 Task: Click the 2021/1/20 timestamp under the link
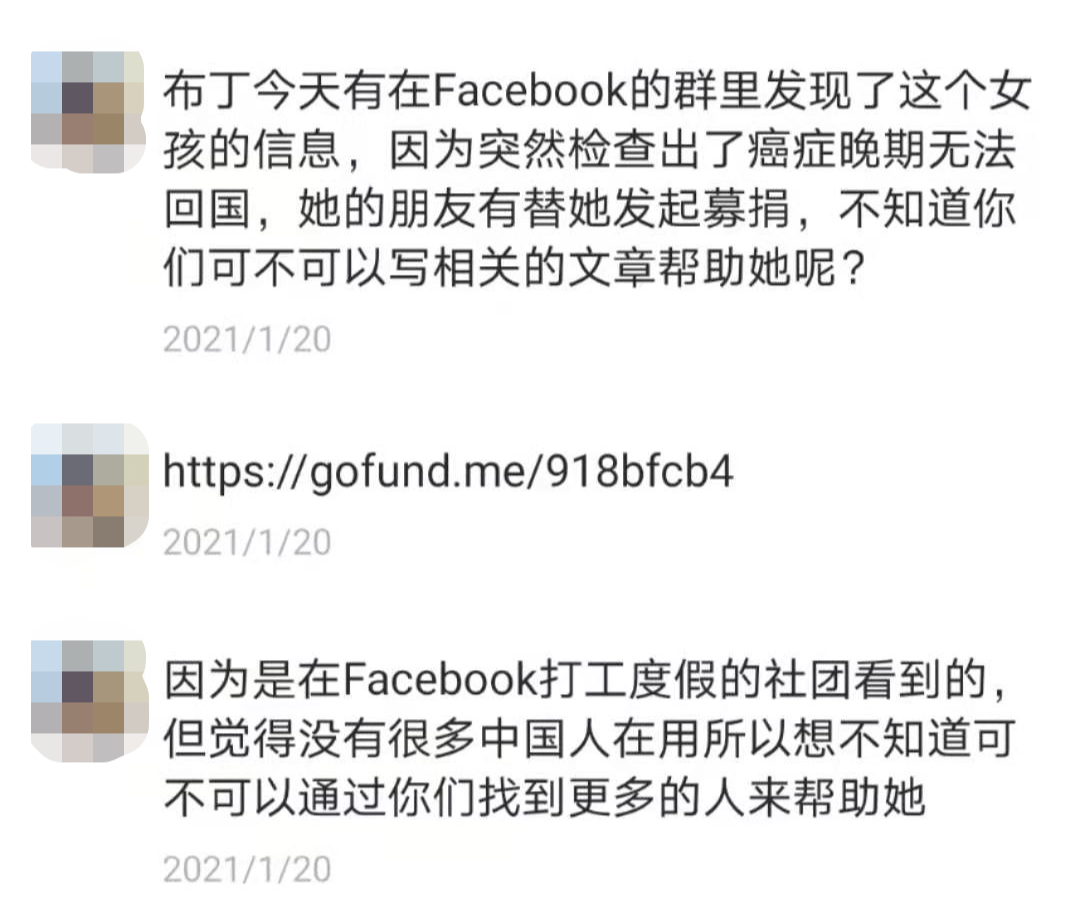(247, 543)
